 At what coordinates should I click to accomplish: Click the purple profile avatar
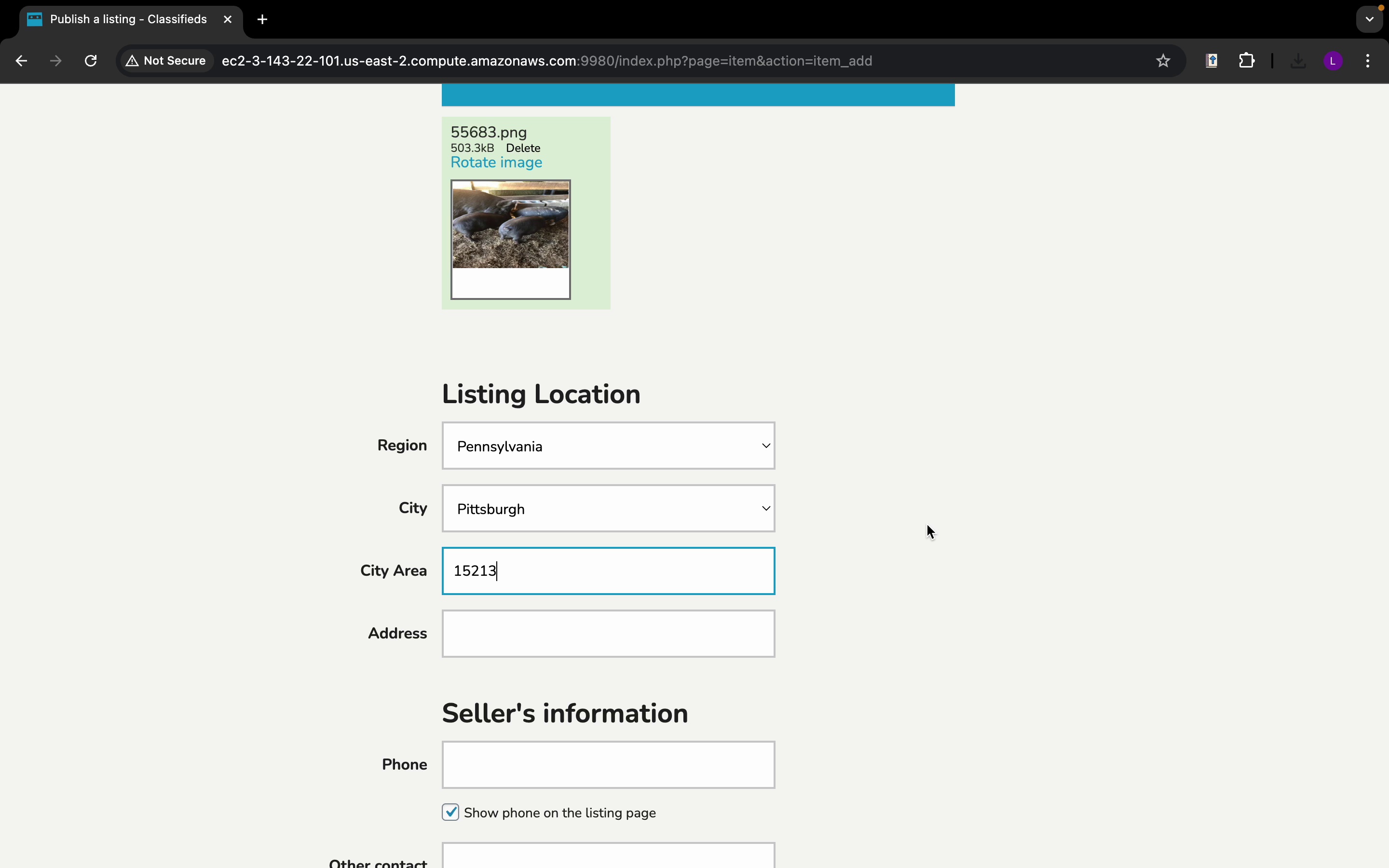coord(1333,61)
